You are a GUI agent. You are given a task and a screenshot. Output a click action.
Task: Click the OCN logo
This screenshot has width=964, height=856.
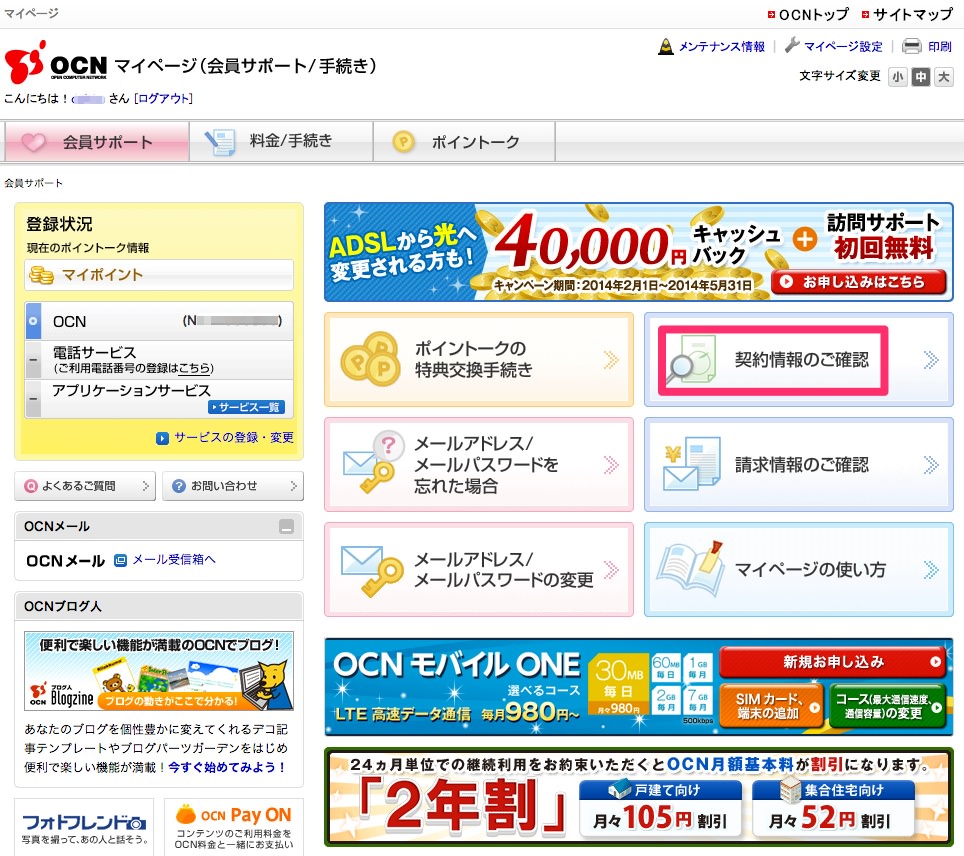pyautogui.click(x=56, y=62)
